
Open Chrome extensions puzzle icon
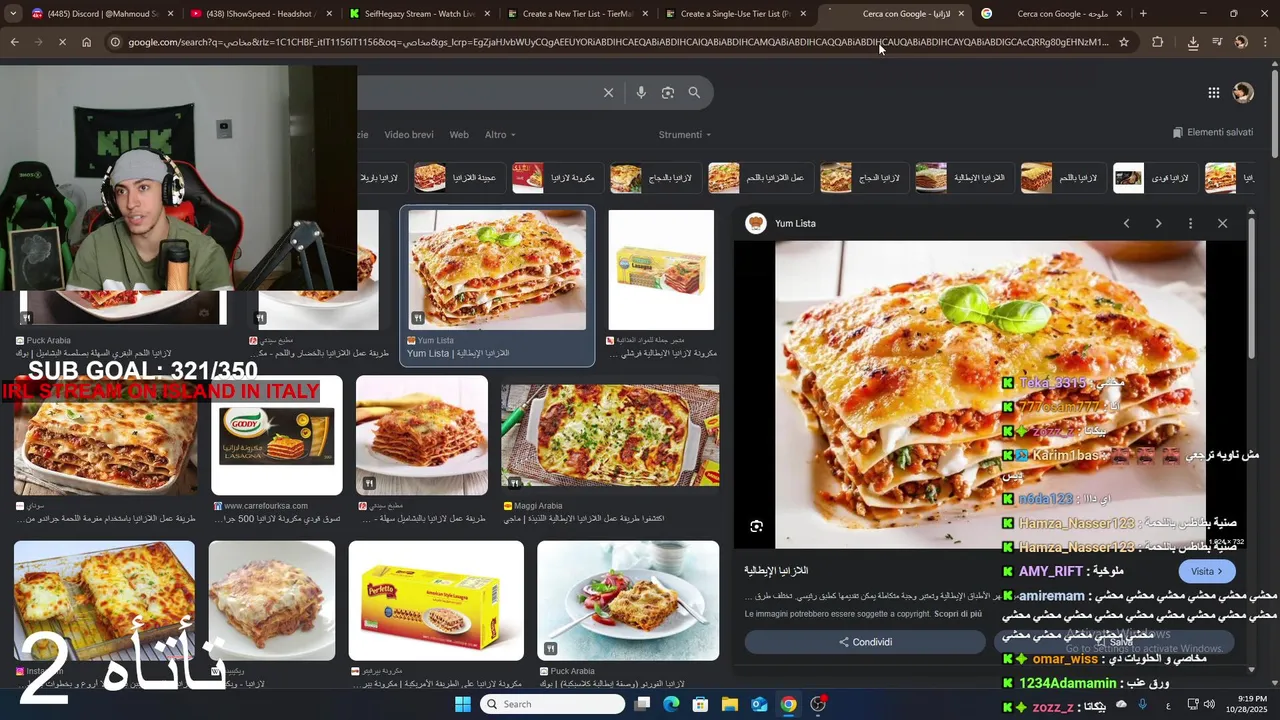click(x=1158, y=42)
